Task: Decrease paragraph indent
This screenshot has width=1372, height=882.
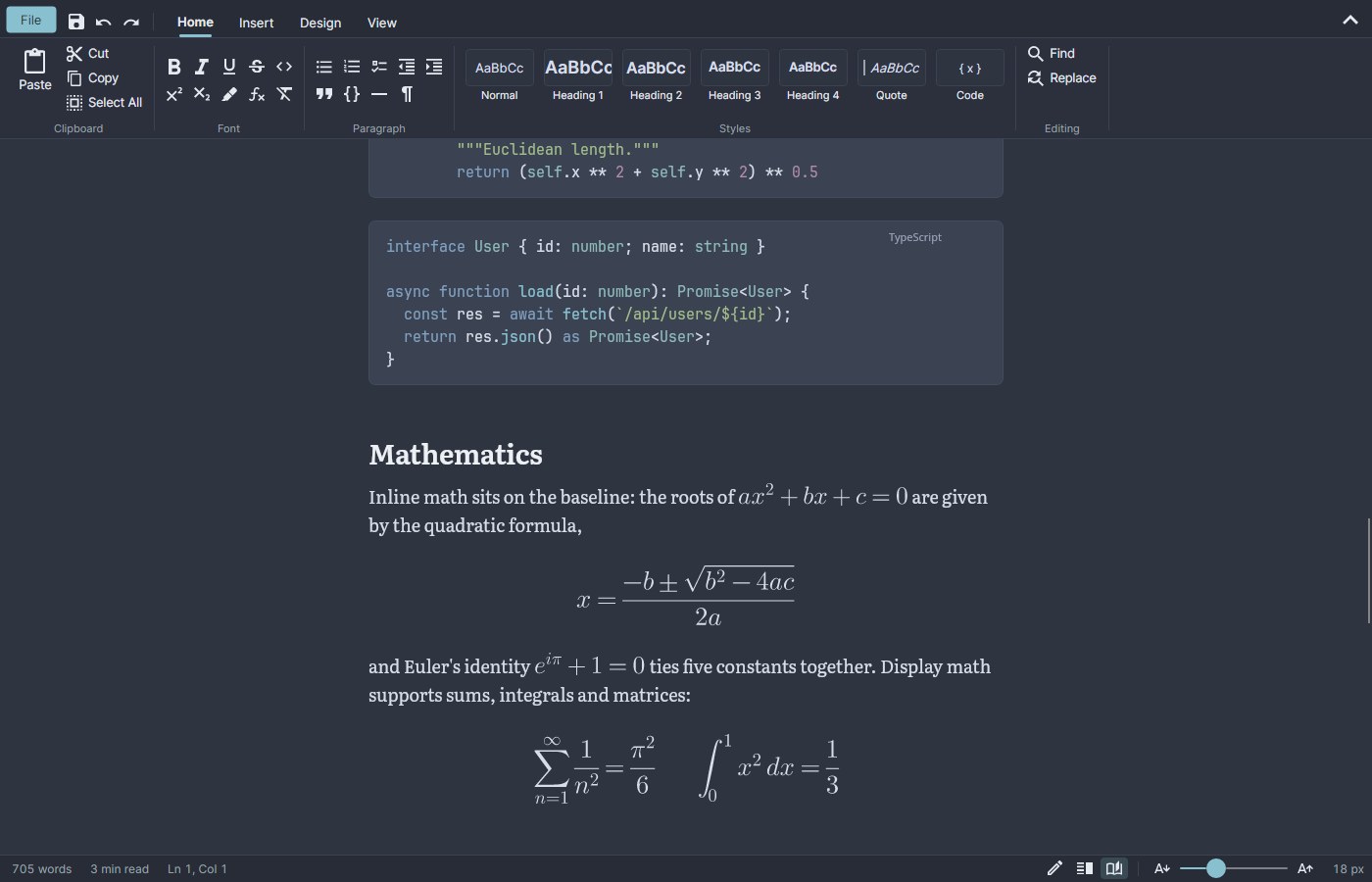Action: click(407, 67)
